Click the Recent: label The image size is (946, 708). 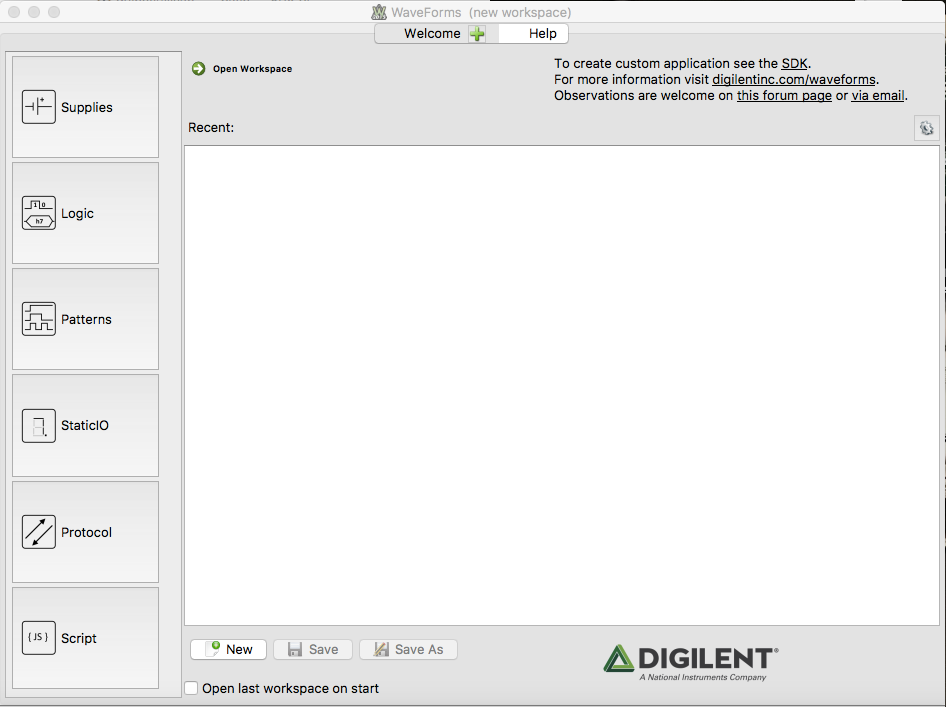(211, 128)
